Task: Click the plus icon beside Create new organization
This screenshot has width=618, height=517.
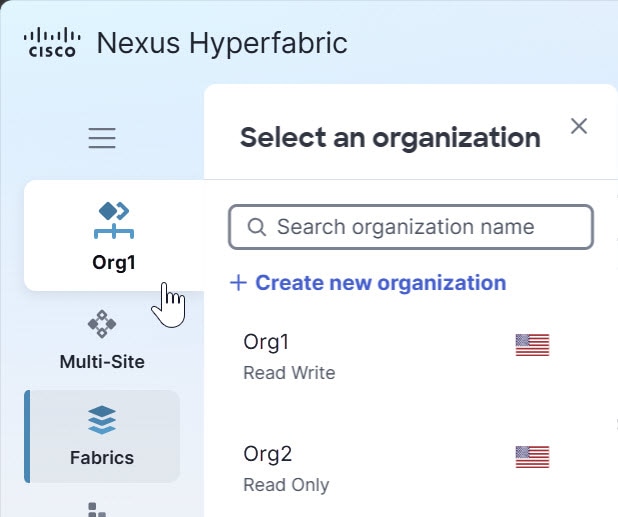Action: [x=238, y=283]
